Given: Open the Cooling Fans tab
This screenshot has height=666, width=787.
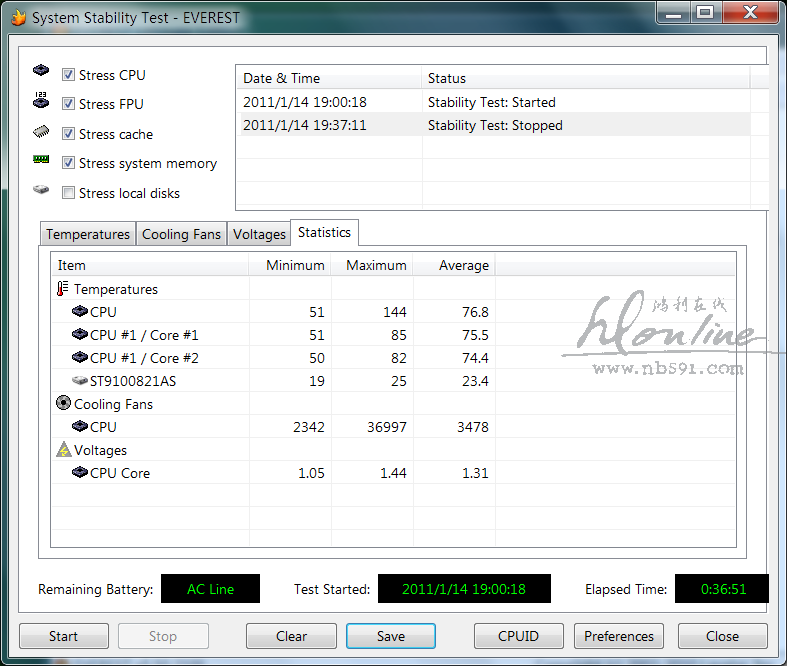Looking at the screenshot, I should (181, 234).
